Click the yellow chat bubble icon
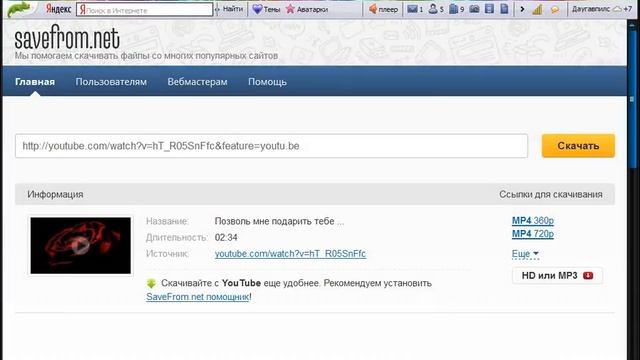Viewport: 640px width, 360px height. click(x=555, y=9)
